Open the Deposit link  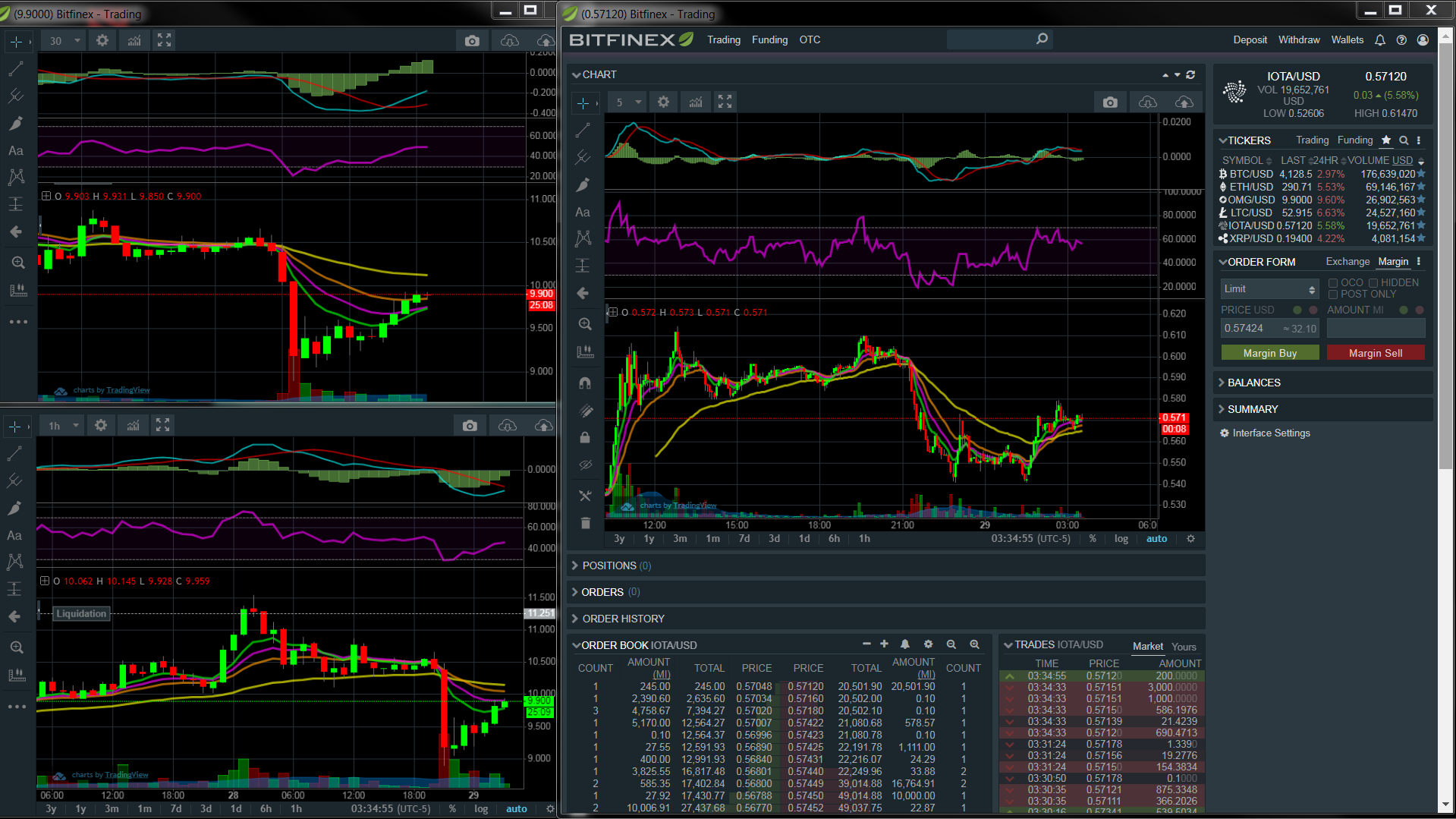click(1250, 39)
